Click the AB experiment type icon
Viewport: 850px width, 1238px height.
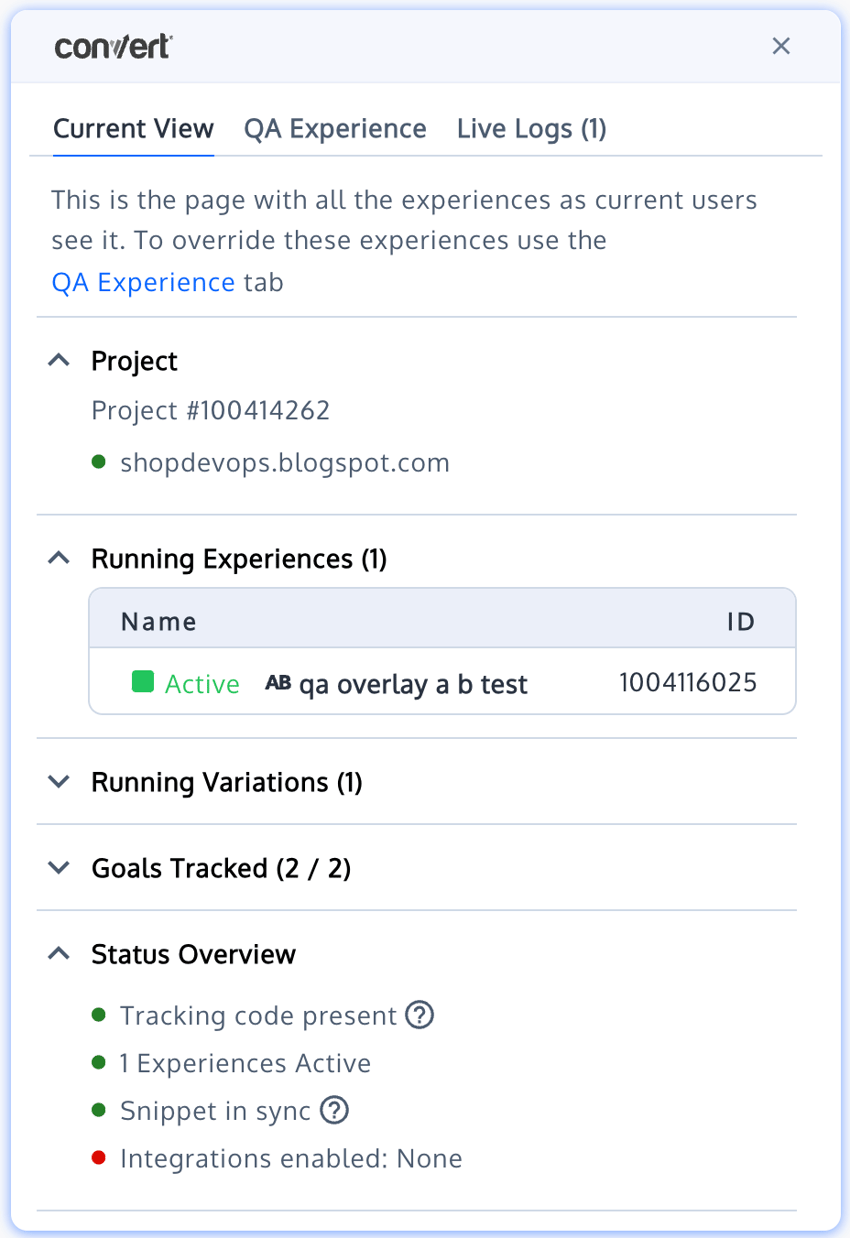click(x=277, y=683)
